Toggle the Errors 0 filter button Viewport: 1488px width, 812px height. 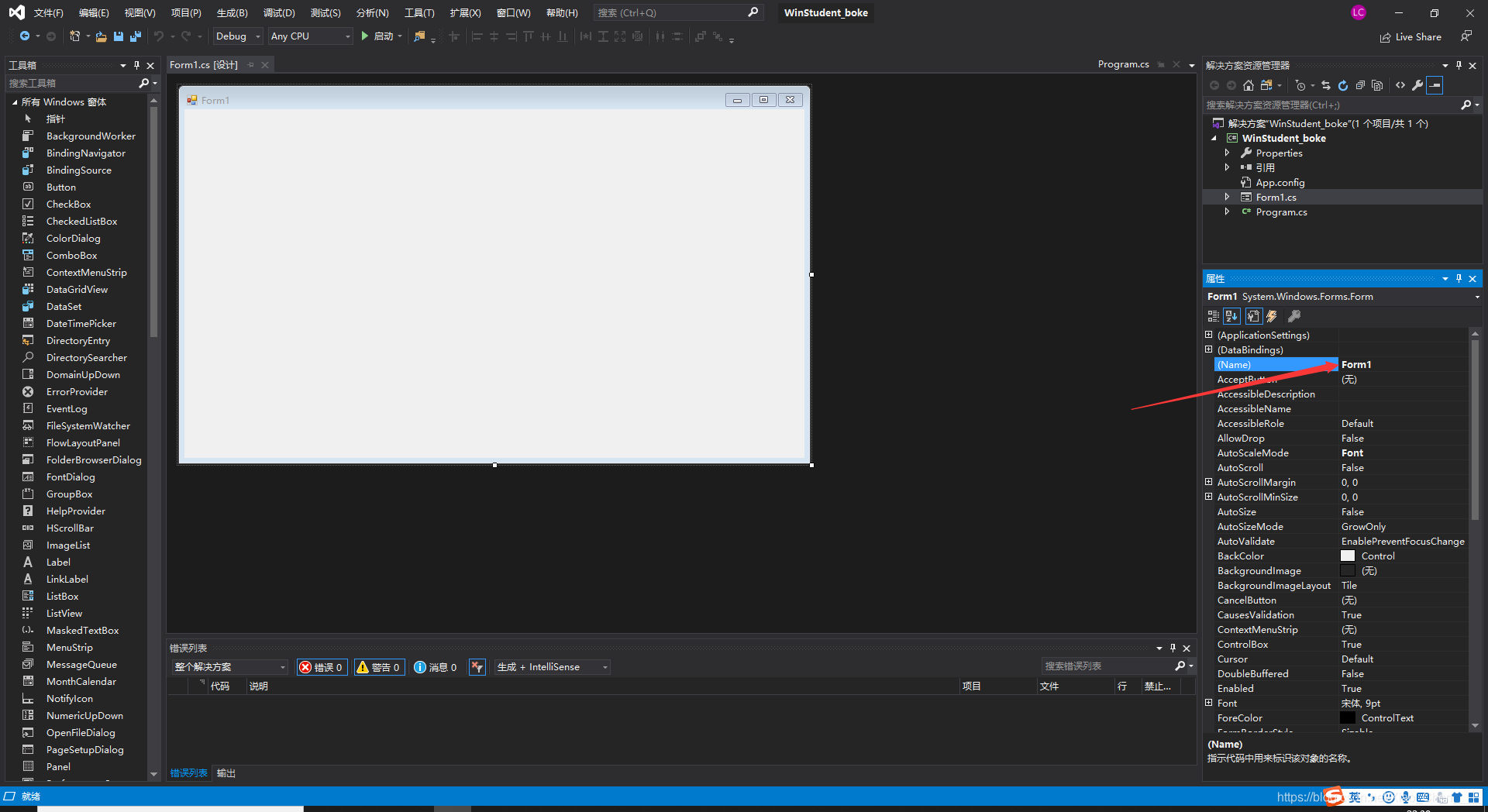click(322, 667)
